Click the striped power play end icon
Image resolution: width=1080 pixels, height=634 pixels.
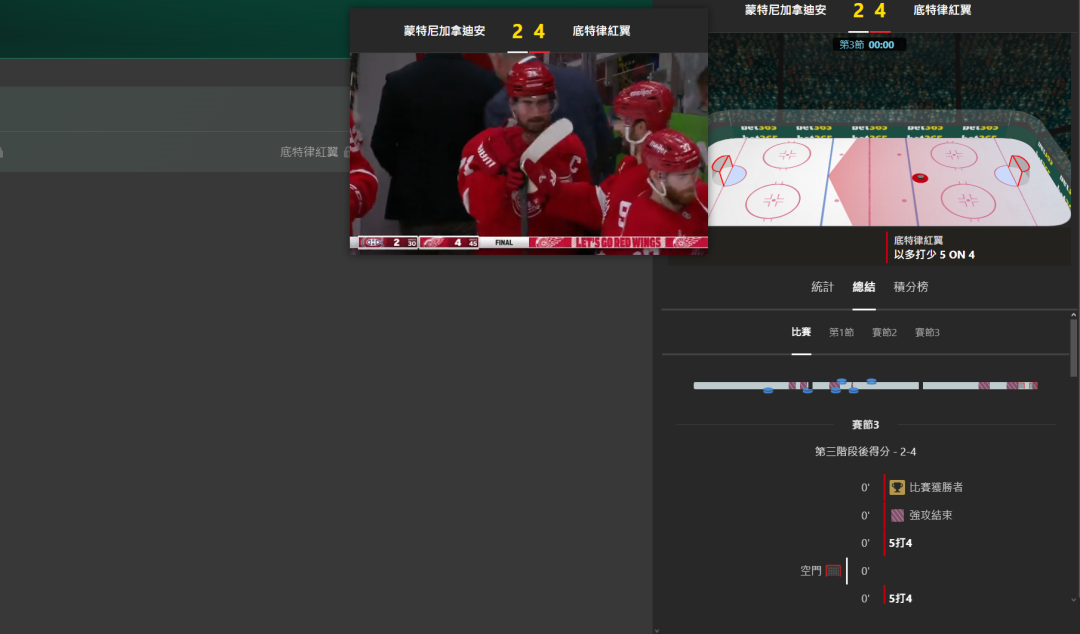pyautogui.click(x=897, y=515)
